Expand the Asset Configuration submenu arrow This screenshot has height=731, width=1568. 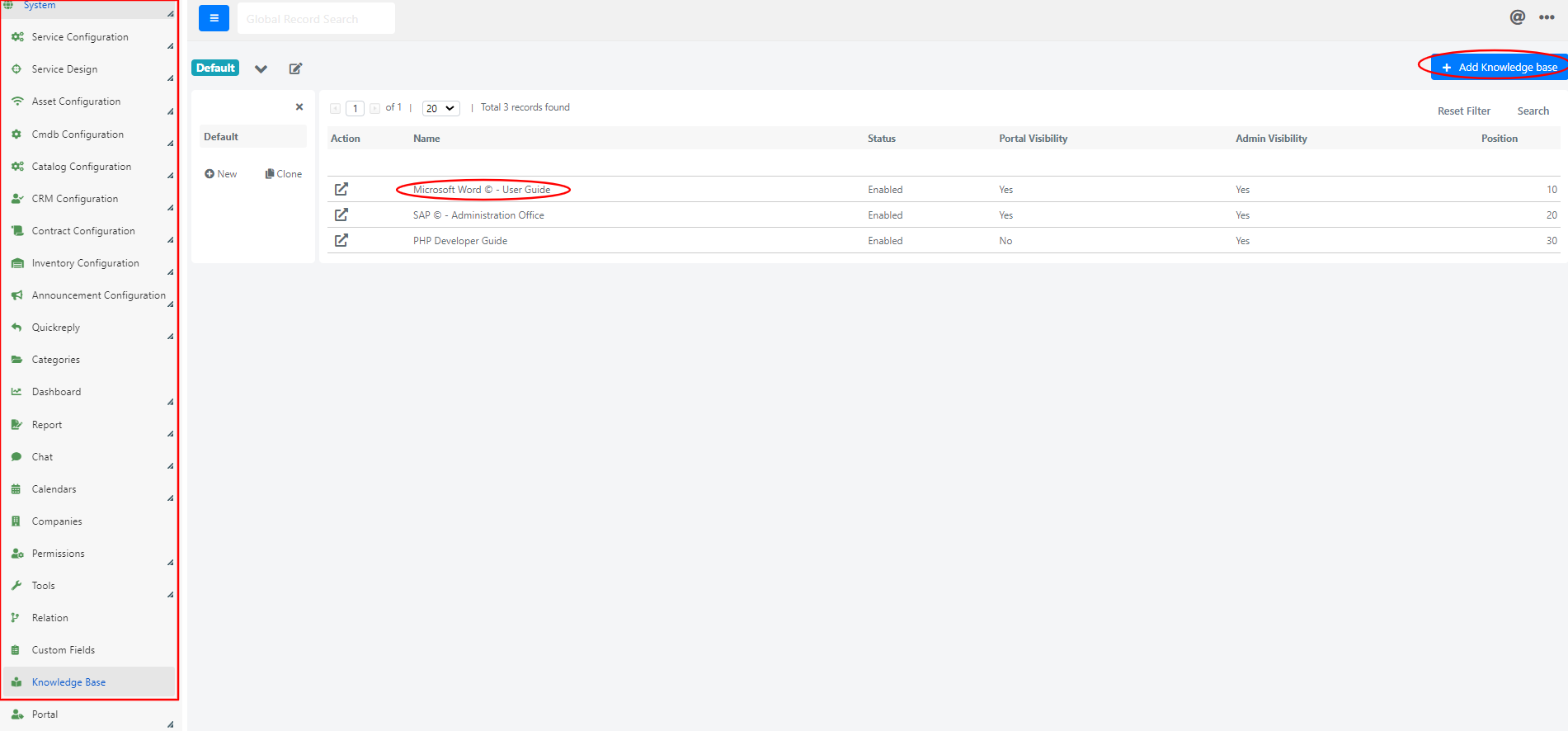[x=170, y=111]
